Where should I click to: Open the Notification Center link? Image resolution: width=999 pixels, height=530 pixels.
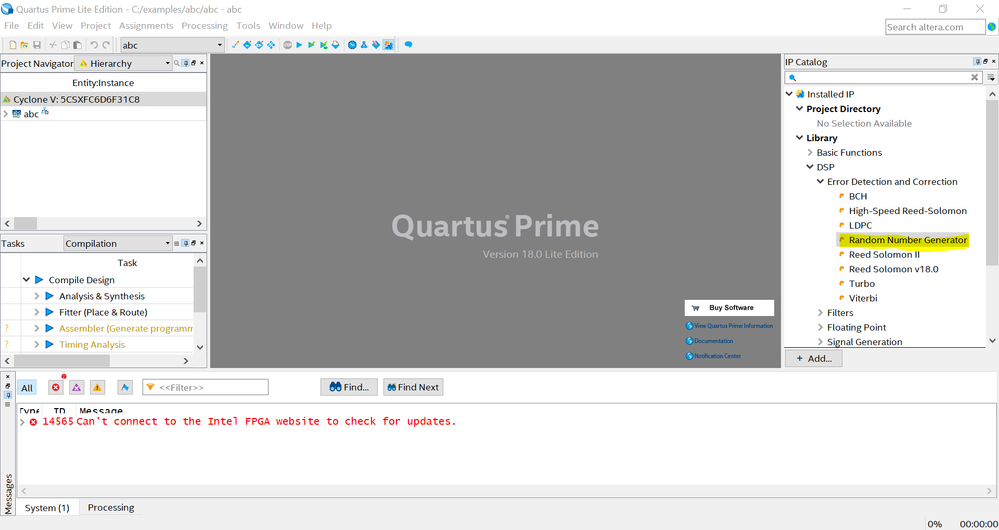pyautogui.click(x=717, y=356)
